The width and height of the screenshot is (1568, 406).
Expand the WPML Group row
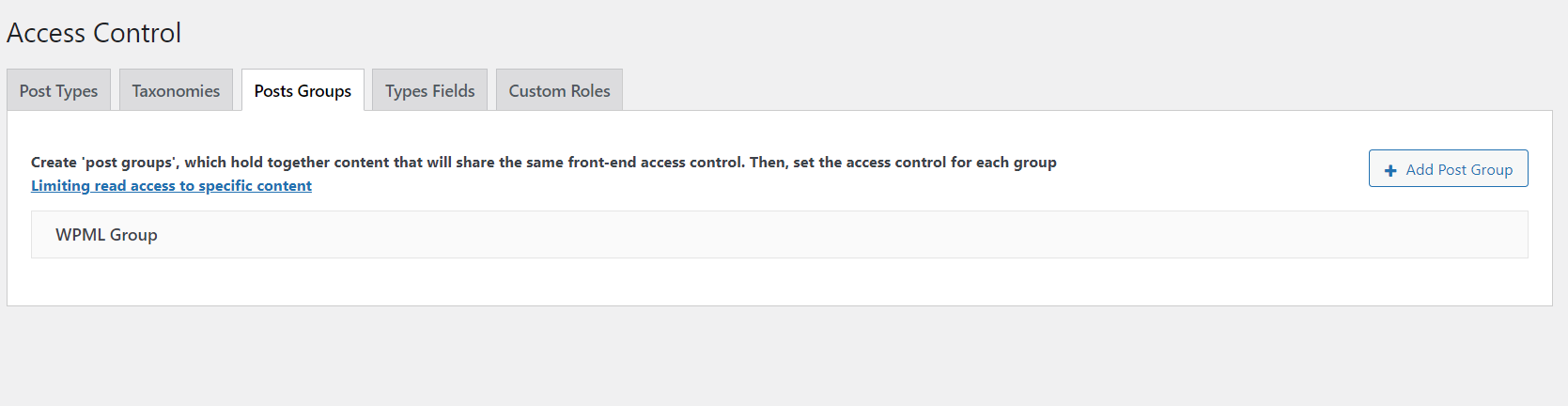779,235
